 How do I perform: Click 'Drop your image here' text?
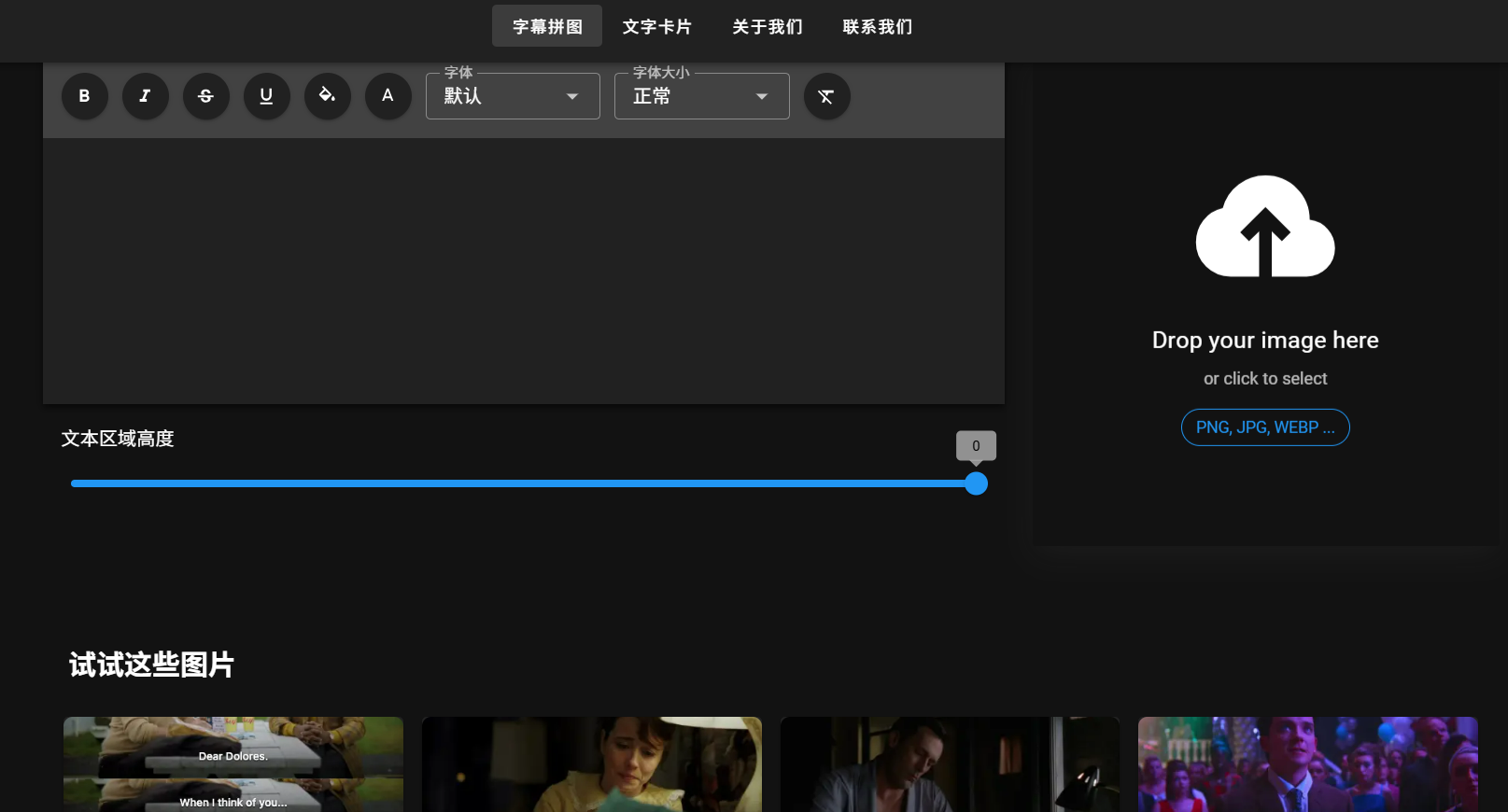[x=1265, y=340]
